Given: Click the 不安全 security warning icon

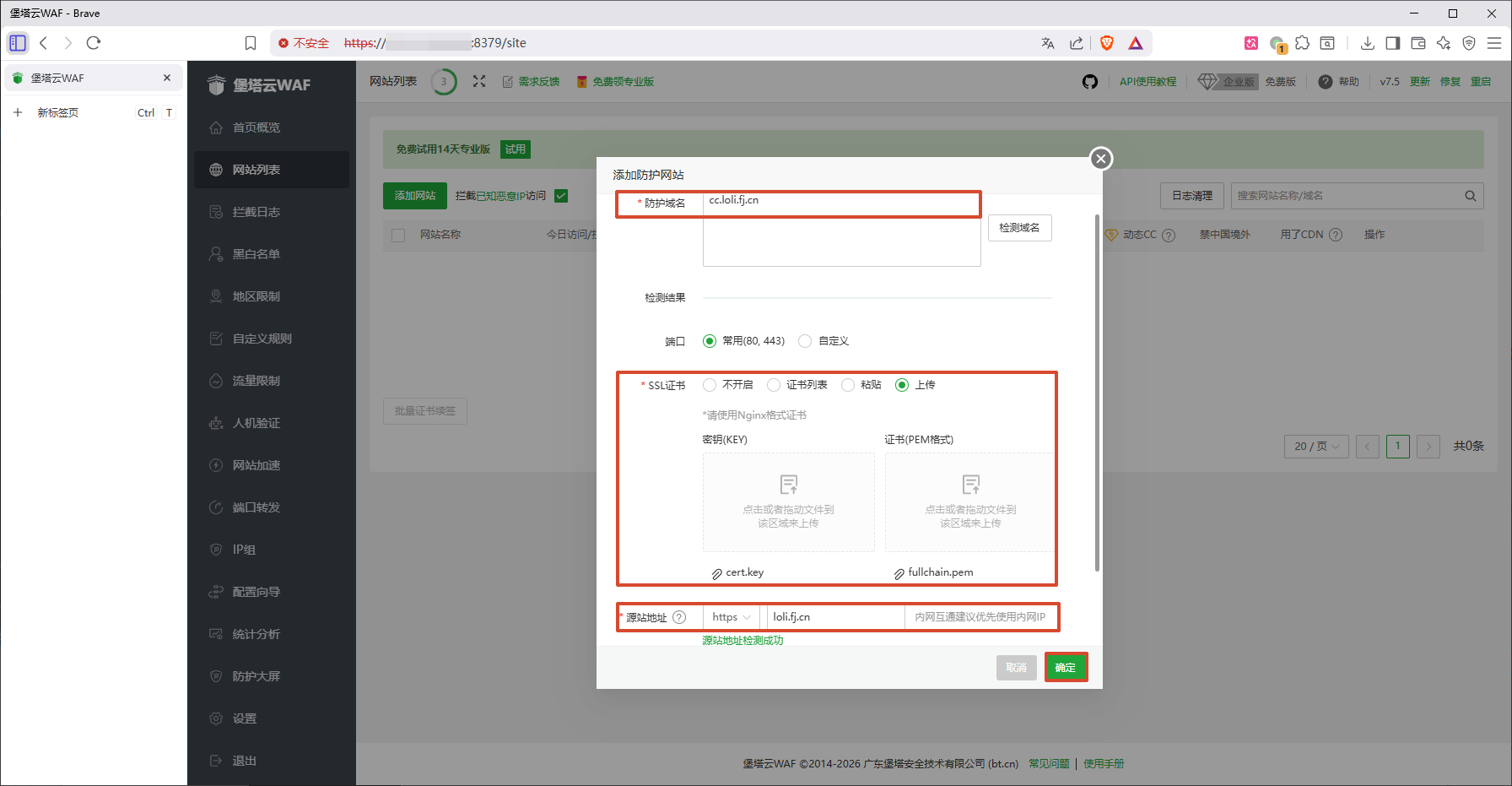Looking at the screenshot, I should point(283,43).
